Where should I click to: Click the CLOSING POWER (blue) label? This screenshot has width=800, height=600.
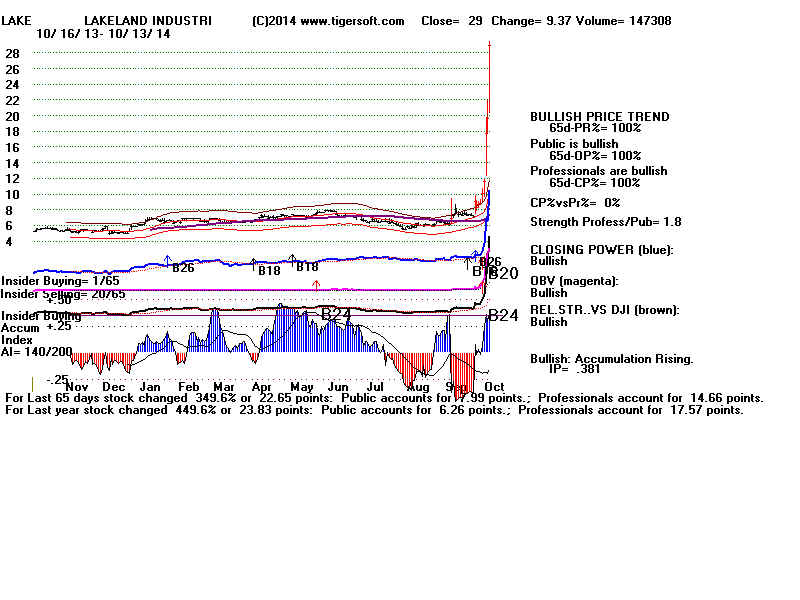[602, 250]
